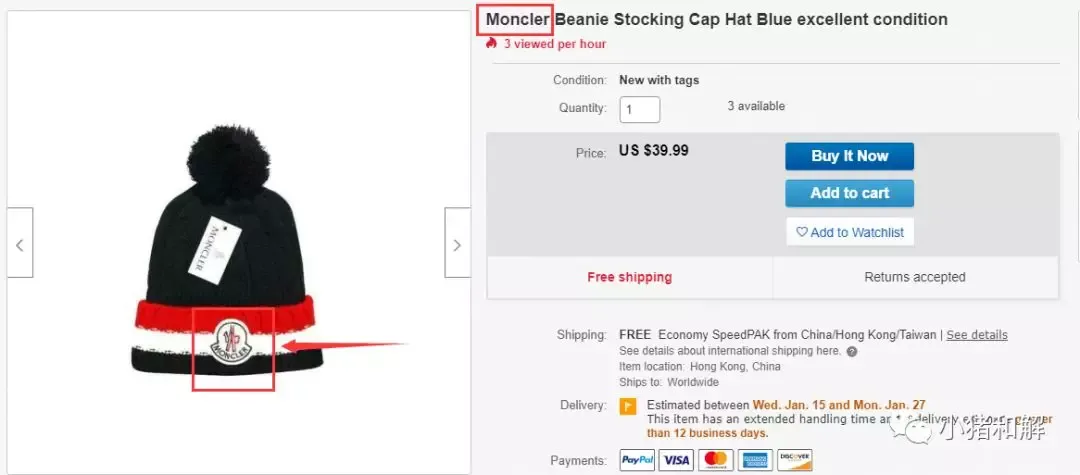
Task: Click the Moncler listing title
Action: 716,19
